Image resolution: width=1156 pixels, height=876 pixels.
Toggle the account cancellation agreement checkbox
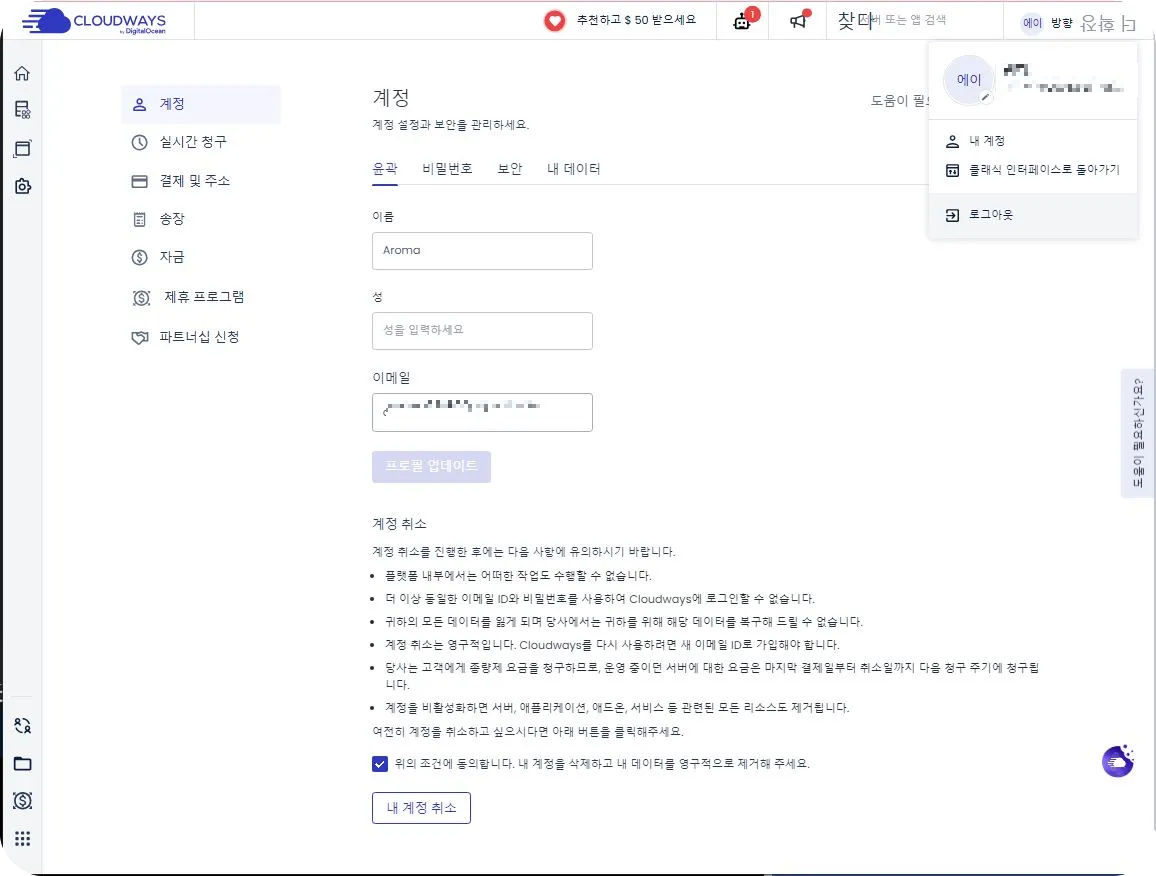point(379,763)
